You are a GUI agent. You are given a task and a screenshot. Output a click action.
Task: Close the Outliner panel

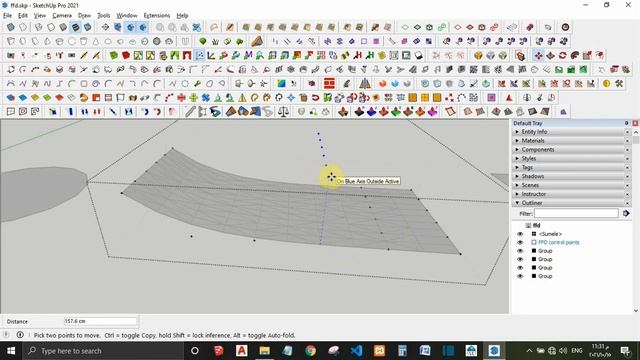(x=627, y=203)
